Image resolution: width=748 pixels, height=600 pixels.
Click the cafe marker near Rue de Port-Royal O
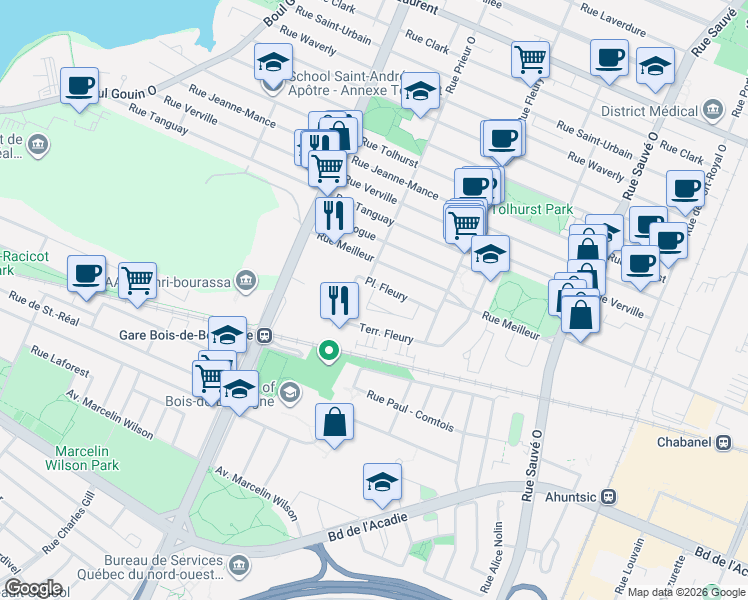coord(686,190)
